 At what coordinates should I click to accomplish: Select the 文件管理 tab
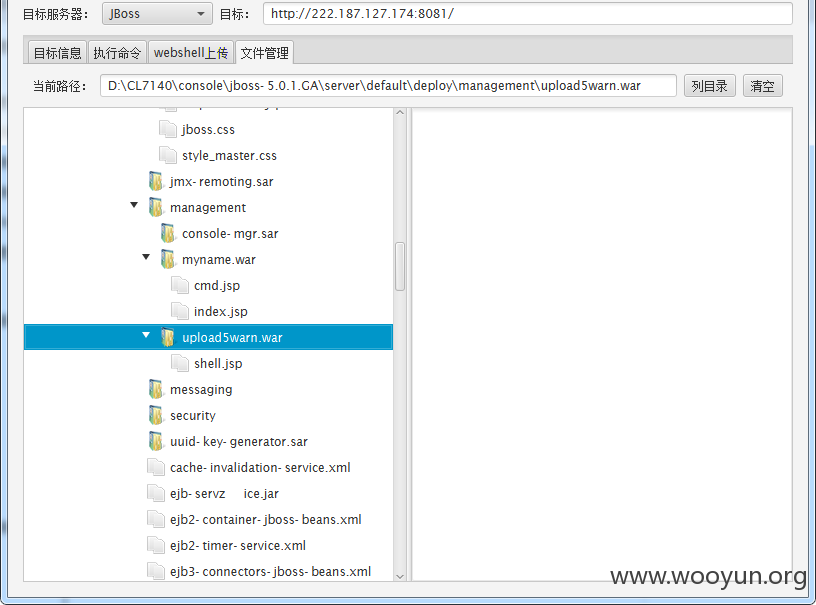[x=264, y=53]
